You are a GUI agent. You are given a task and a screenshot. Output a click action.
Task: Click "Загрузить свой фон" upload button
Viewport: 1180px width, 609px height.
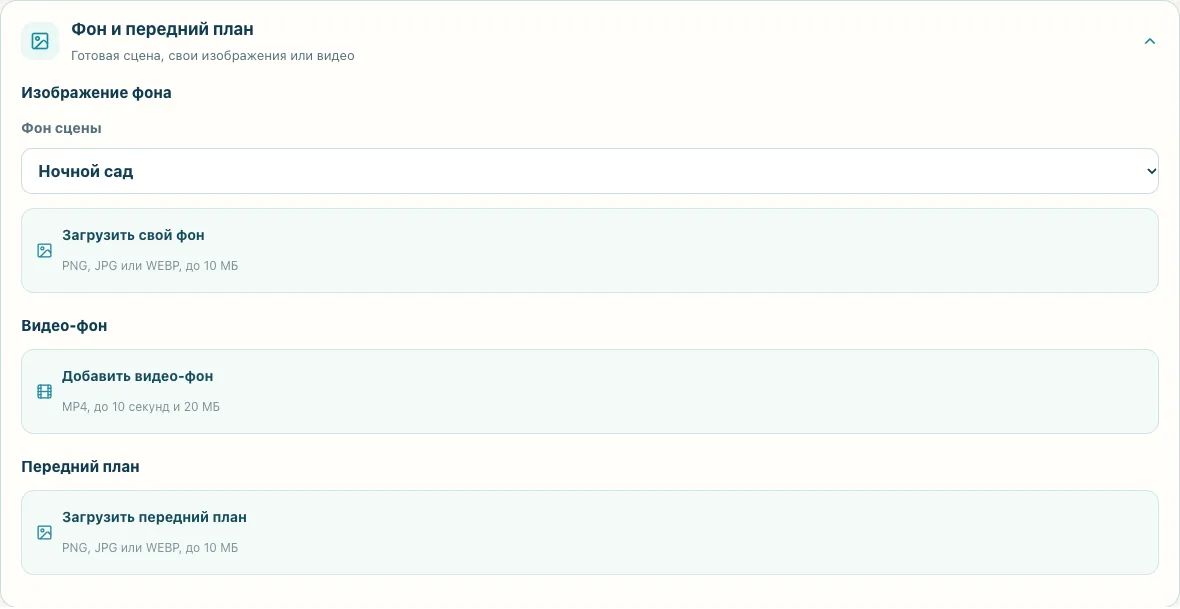coord(590,251)
